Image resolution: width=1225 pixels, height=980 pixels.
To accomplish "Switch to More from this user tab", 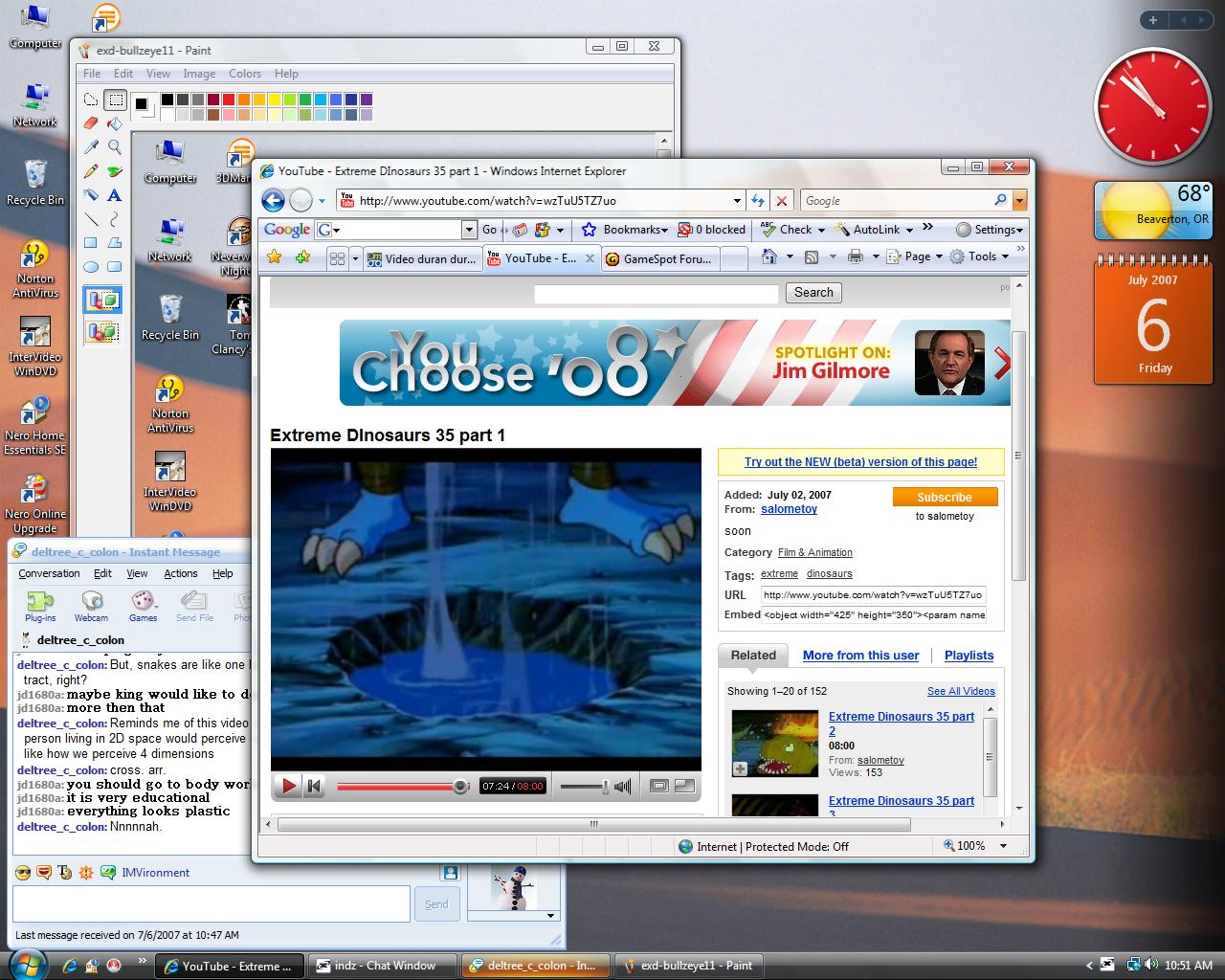I will tap(860, 656).
